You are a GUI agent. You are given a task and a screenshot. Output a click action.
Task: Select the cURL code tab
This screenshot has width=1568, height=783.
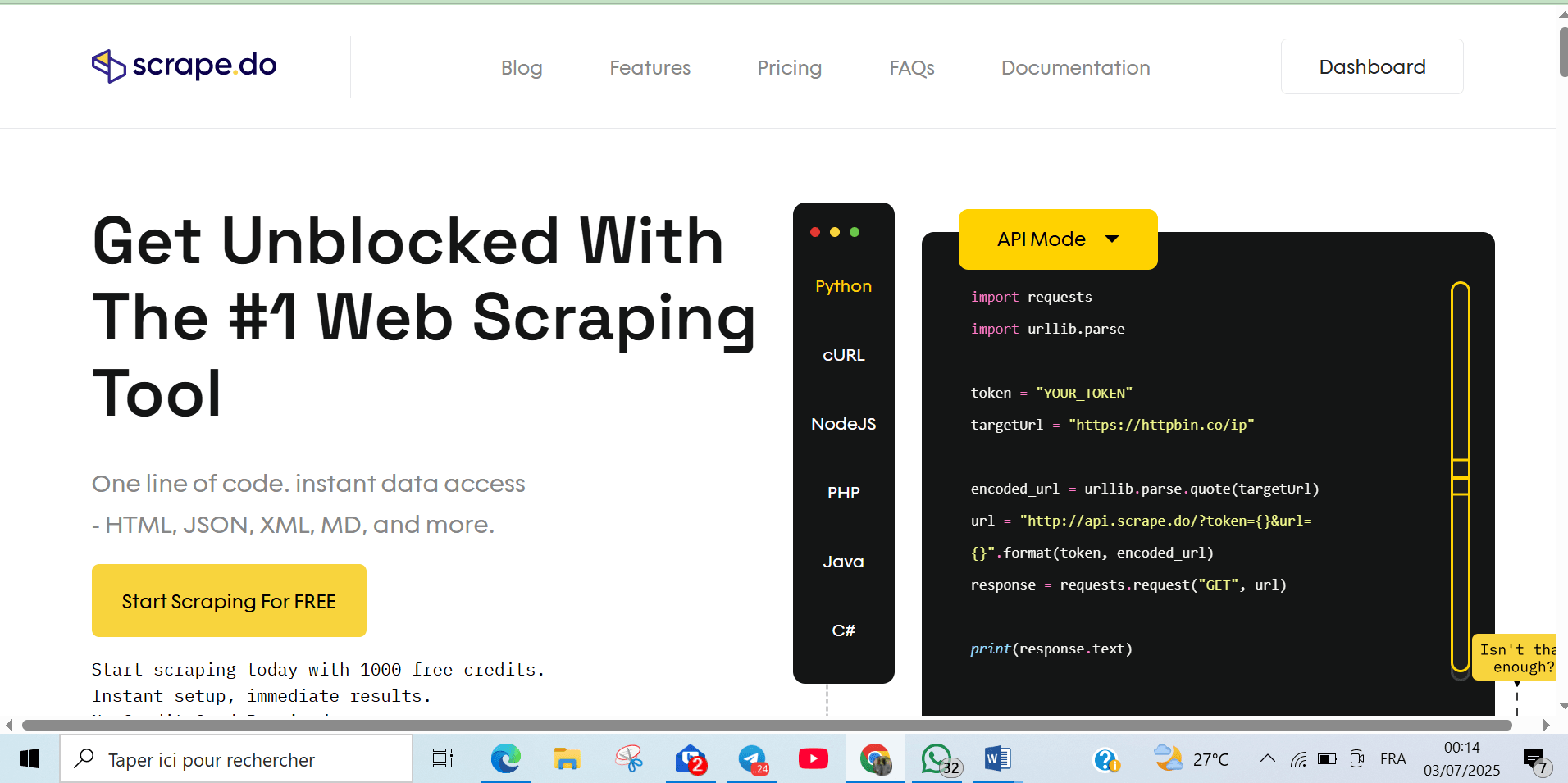pyautogui.click(x=843, y=355)
